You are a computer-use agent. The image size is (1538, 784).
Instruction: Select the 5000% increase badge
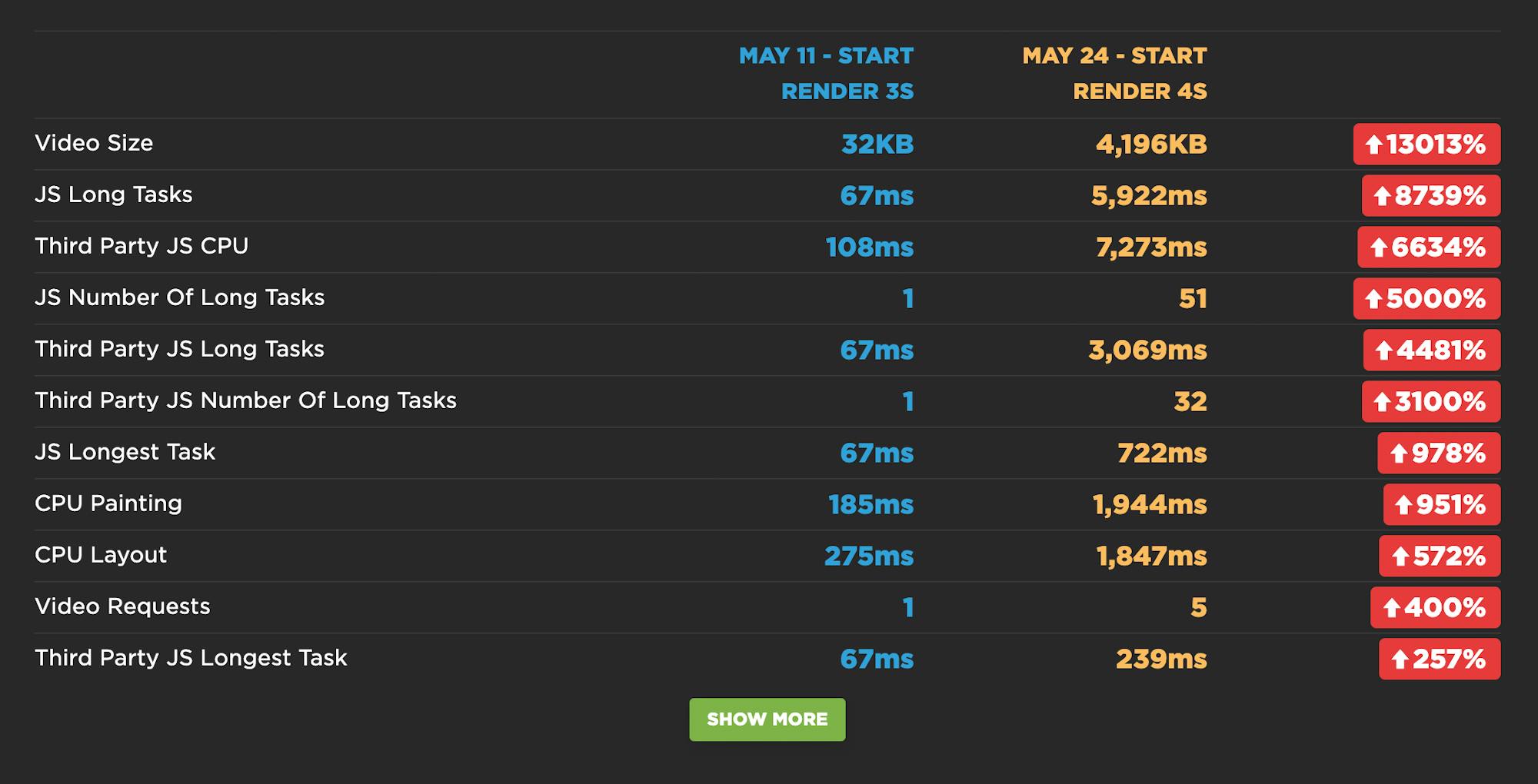click(1426, 299)
